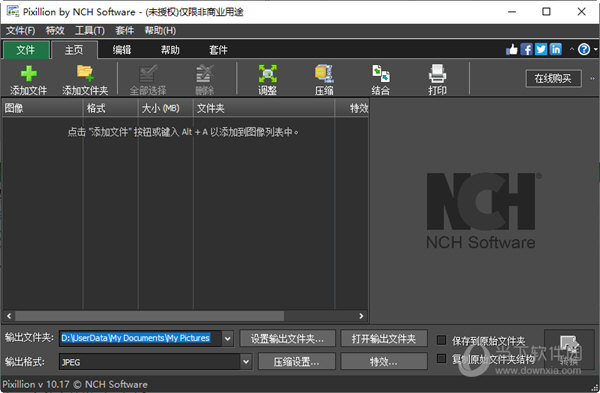
Task: Click the Pixillion v 10.17 status bar text
Action: [x=75, y=384]
